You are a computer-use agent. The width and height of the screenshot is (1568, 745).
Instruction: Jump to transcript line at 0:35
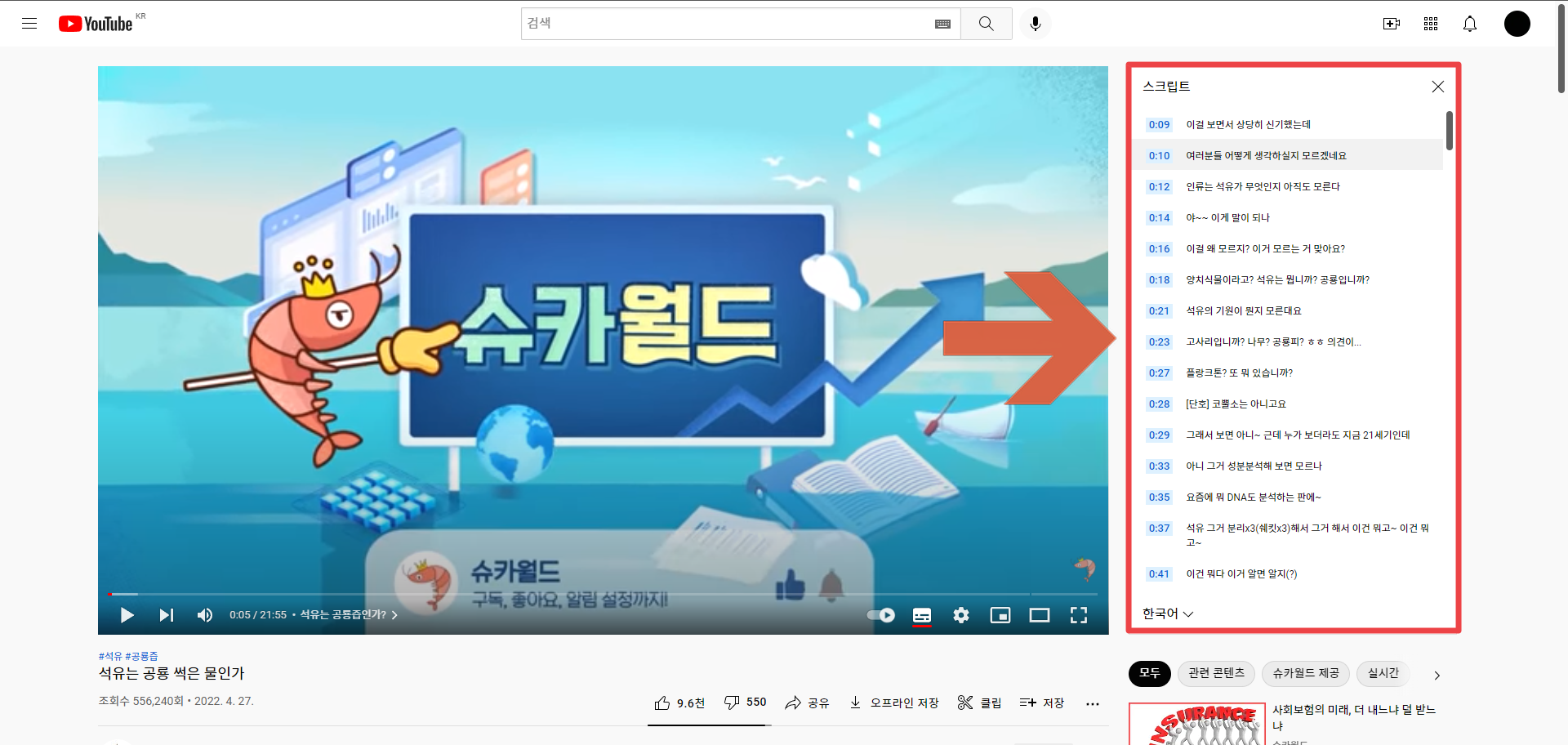coord(1287,497)
